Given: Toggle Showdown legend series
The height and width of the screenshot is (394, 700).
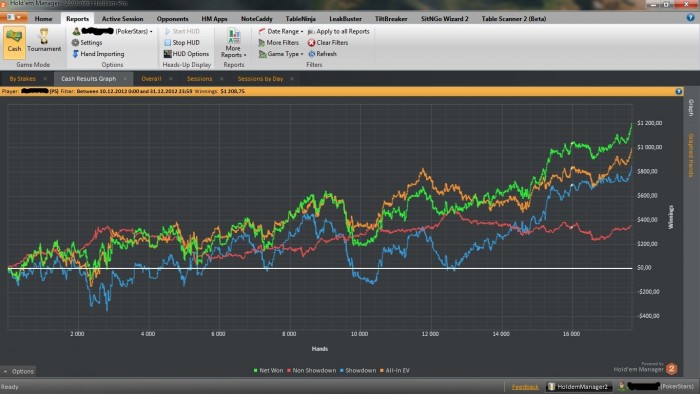Looking at the screenshot, I should [358, 370].
